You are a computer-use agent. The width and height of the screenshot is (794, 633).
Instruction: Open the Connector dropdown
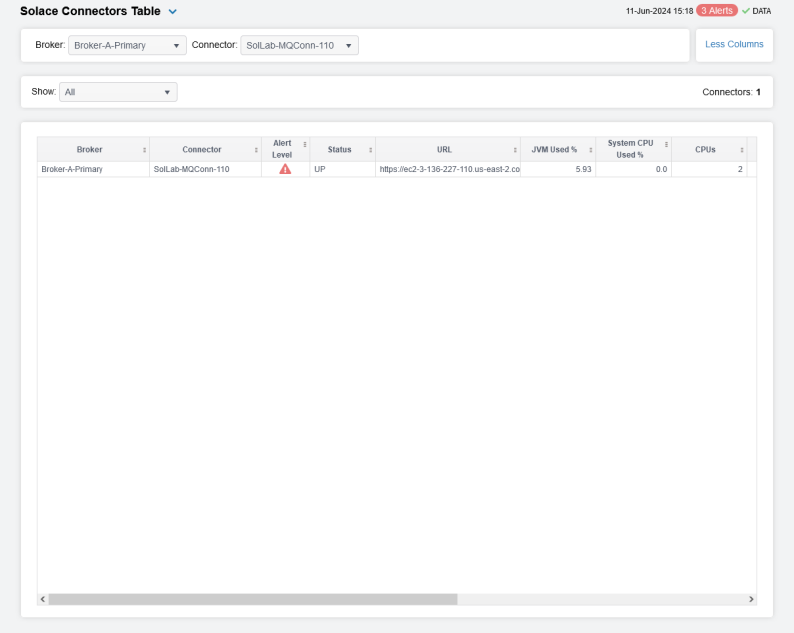click(x=299, y=45)
